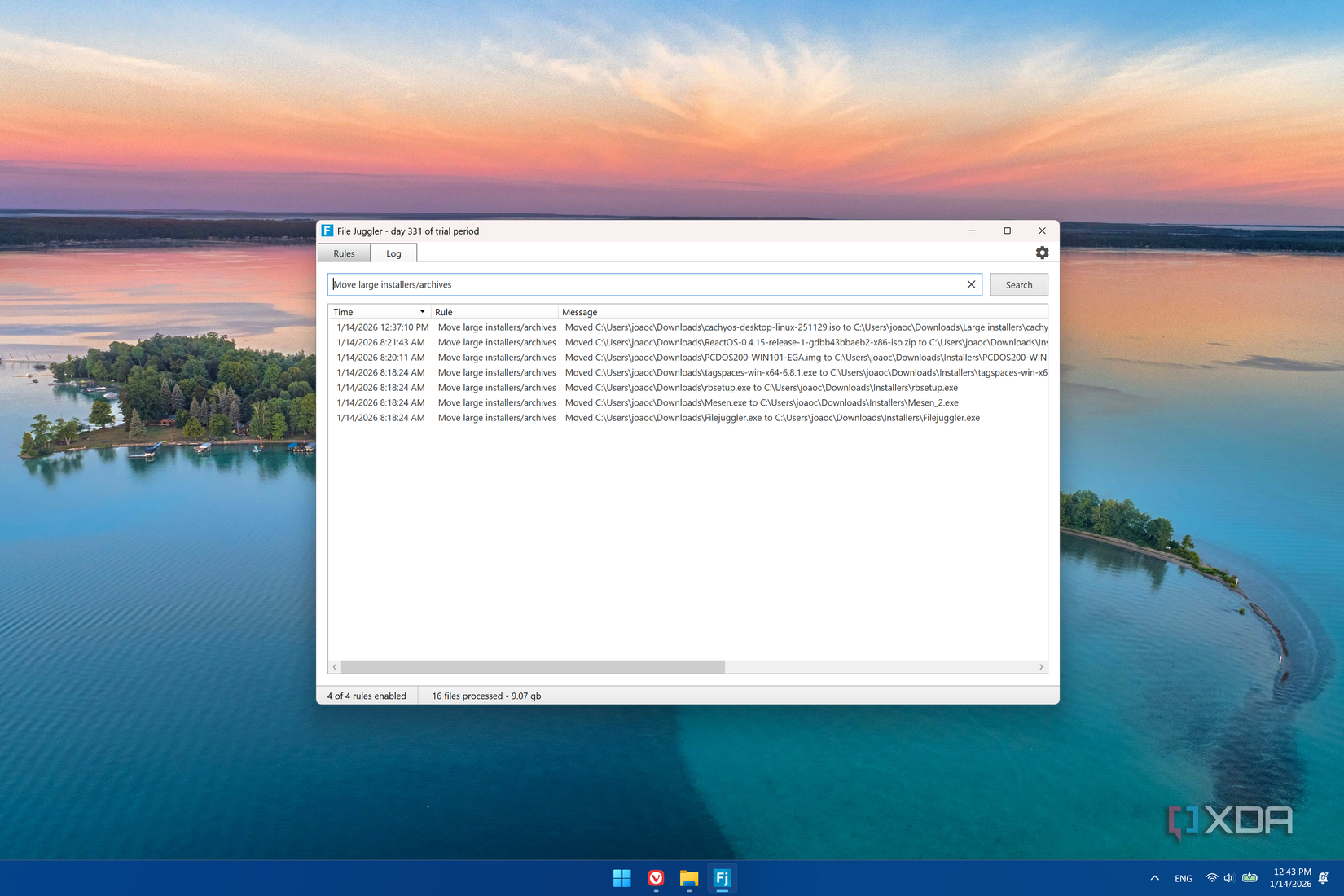
Task: Click the horizontal scrollbar thumb in log
Action: [x=533, y=667]
